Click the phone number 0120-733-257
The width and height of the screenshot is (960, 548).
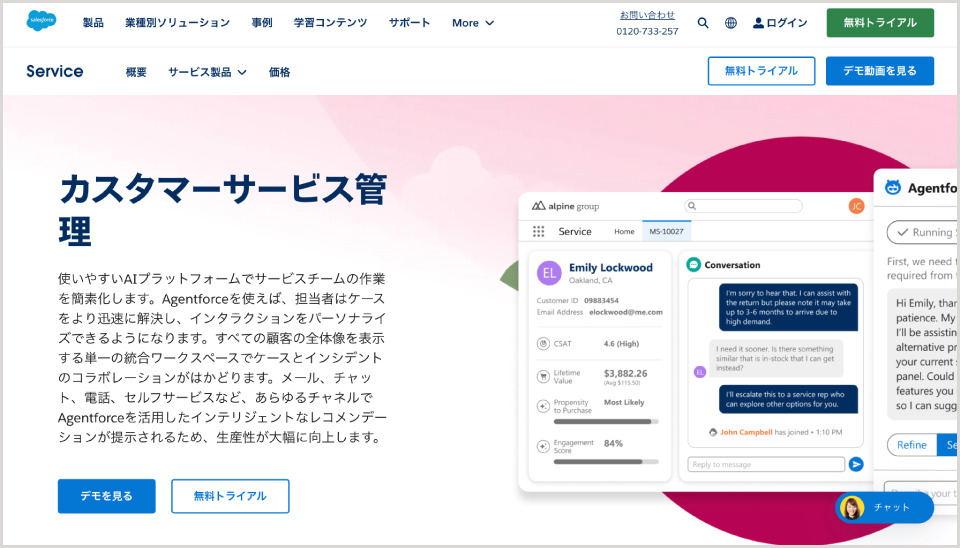pyautogui.click(x=647, y=31)
